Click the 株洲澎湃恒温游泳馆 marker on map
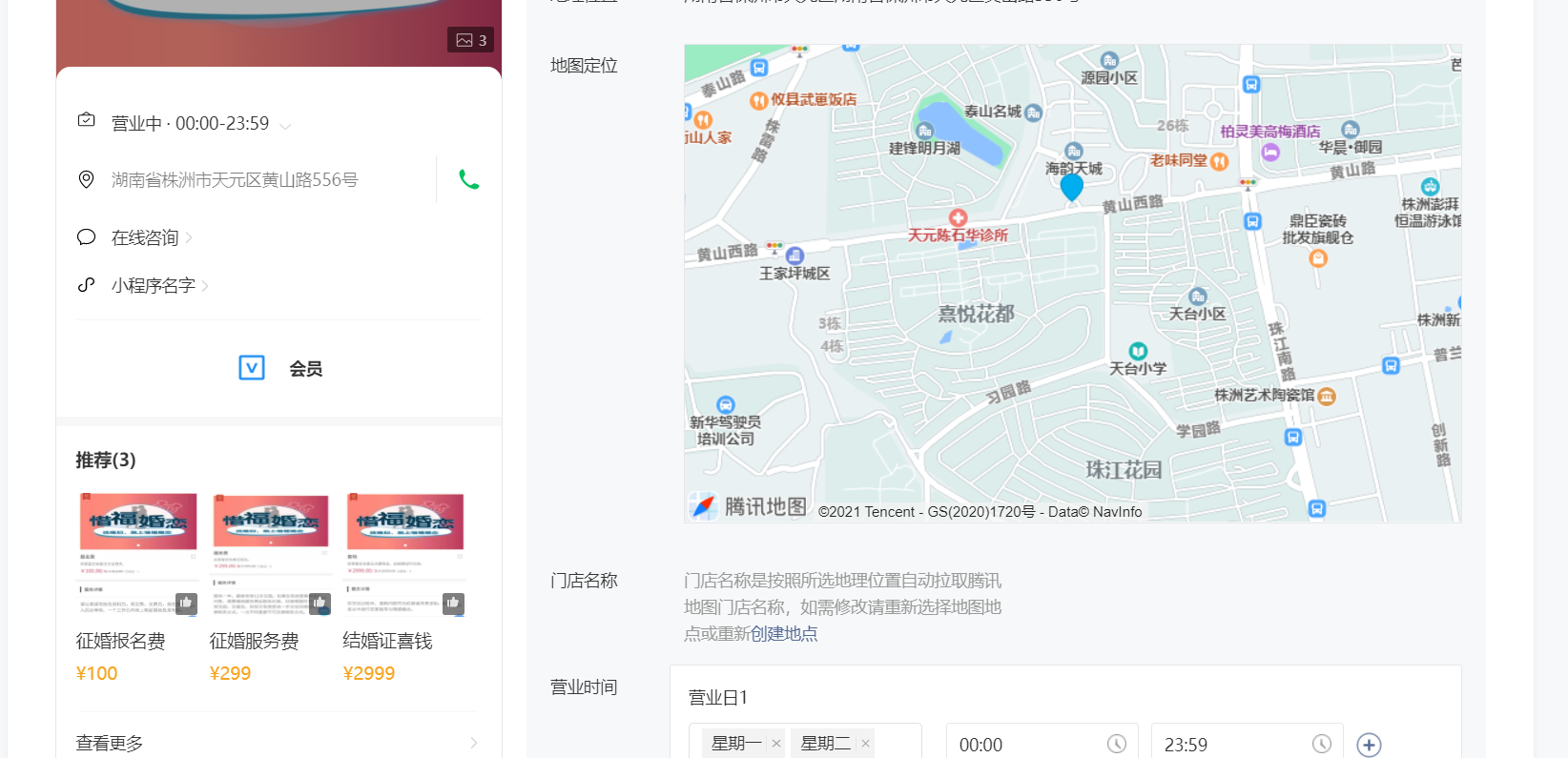 [1430, 187]
